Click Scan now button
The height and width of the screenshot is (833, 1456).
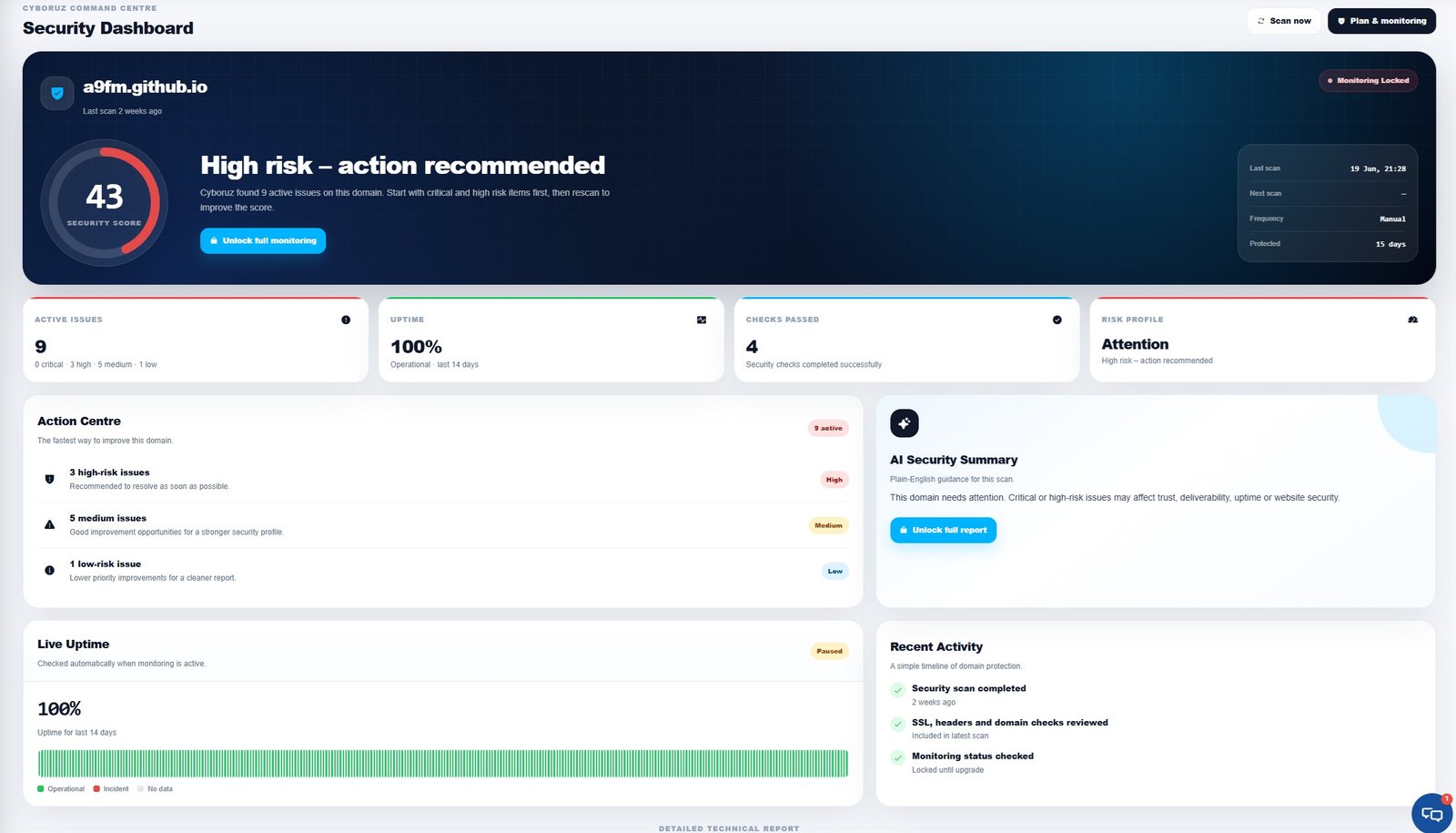click(x=1283, y=21)
